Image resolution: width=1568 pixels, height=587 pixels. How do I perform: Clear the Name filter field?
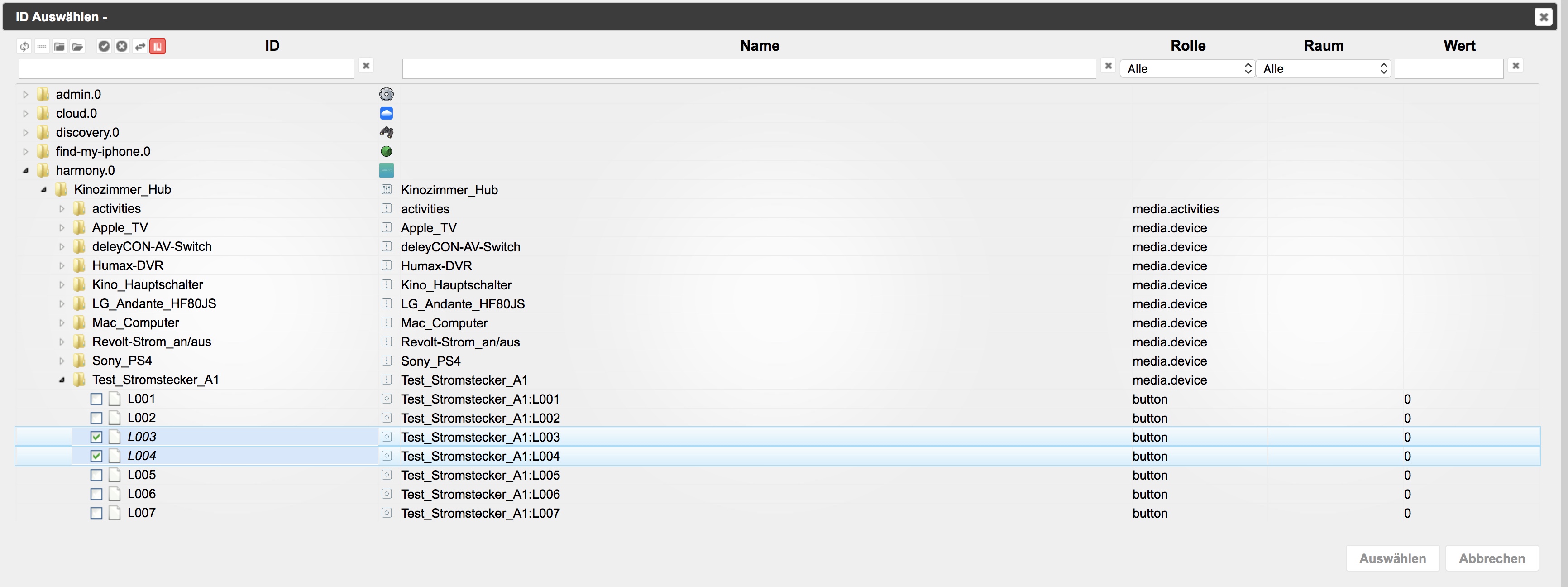point(1108,66)
